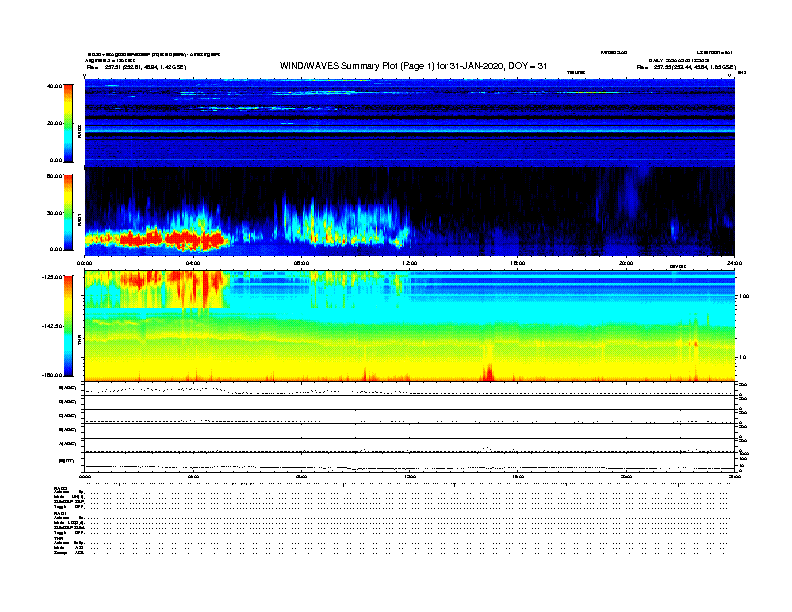The height and width of the screenshot is (612, 792).
Task: Click the WIND/WAVES Summary Plot title
Action: (x=413, y=66)
